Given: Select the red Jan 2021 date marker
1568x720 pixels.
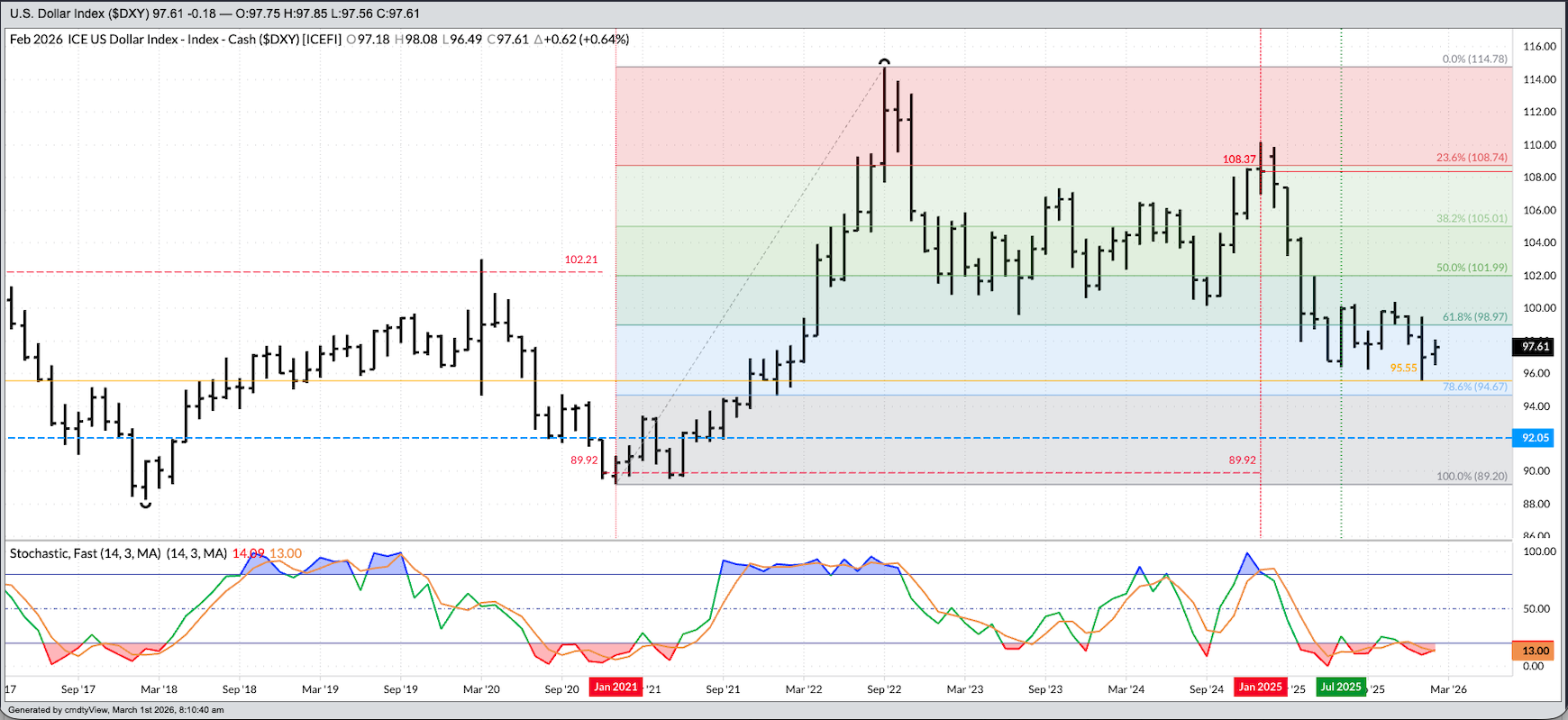Looking at the screenshot, I should pyautogui.click(x=615, y=688).
